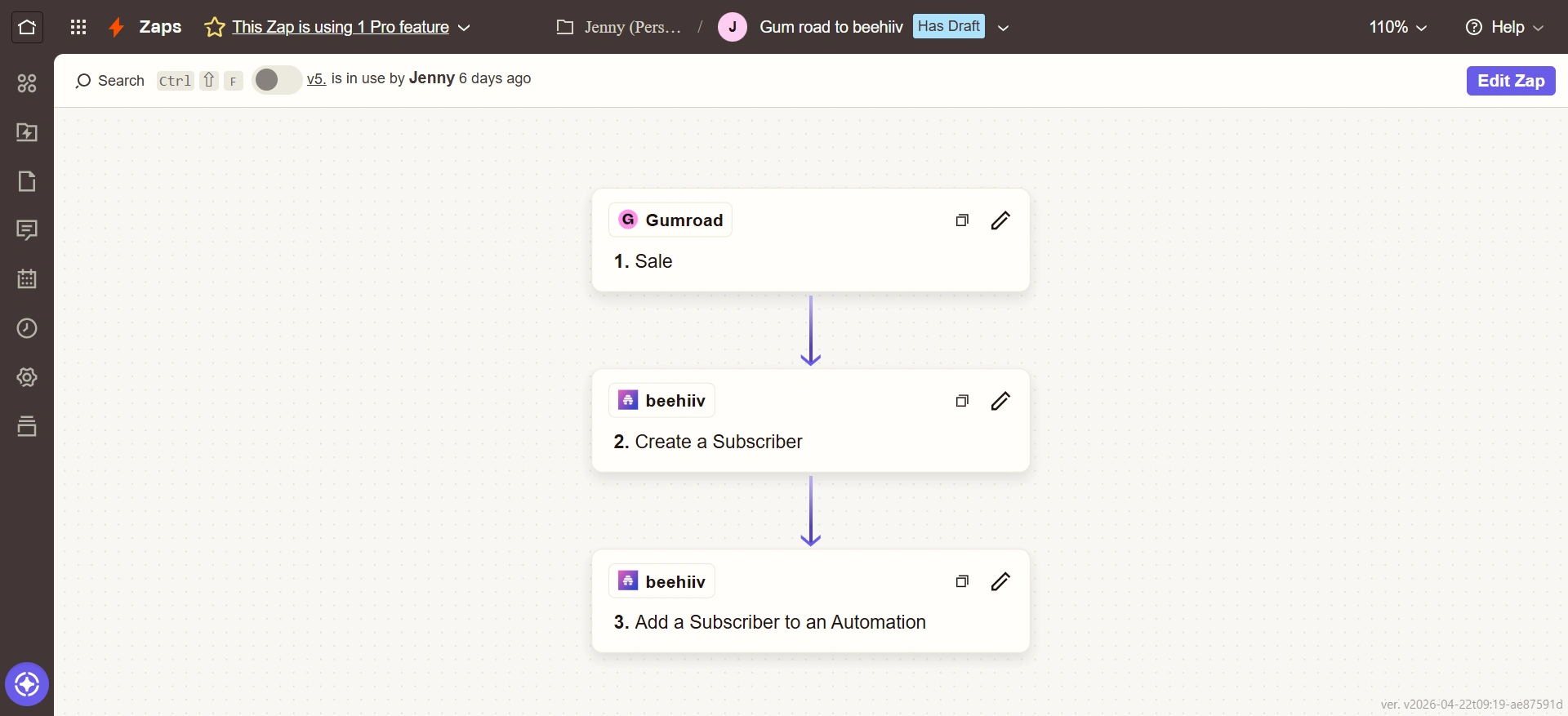This screenshot has height=716, width=1568.
Task: Edit the Create a Subscriber step
Action: pos(1000,401)
